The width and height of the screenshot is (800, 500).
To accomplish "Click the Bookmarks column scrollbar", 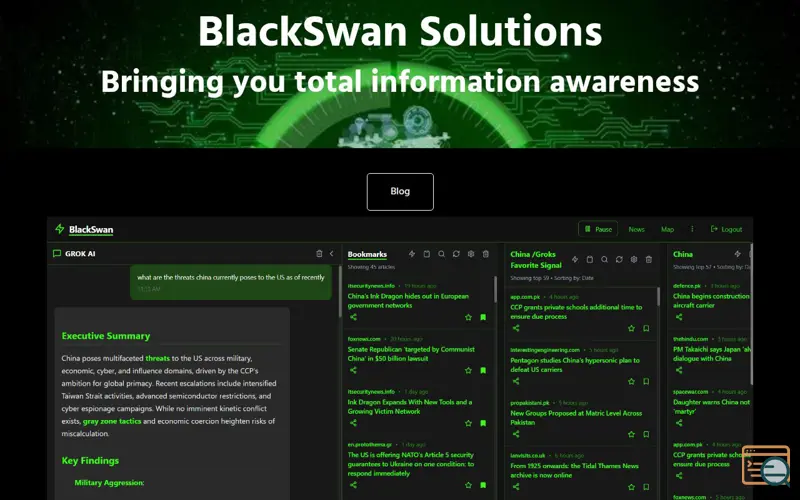I will tap(495, 289).
